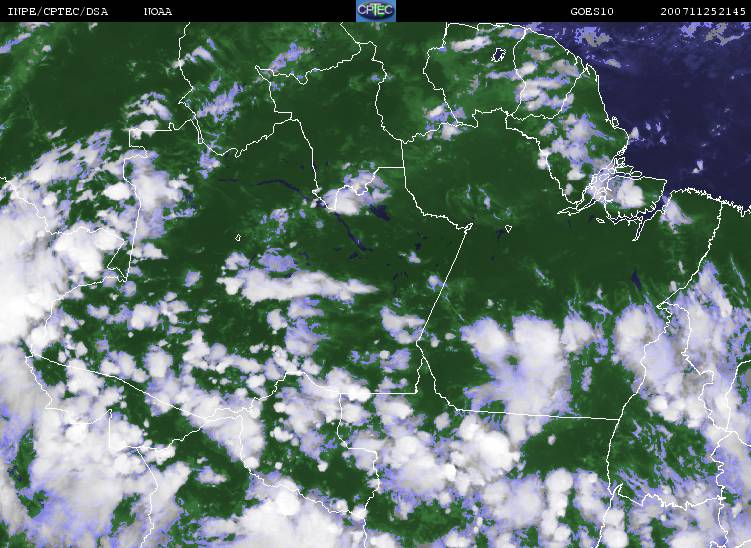Click the 200711252145 timestamp
This screenshot has width=751, height=548.
(x=703, y=11)
